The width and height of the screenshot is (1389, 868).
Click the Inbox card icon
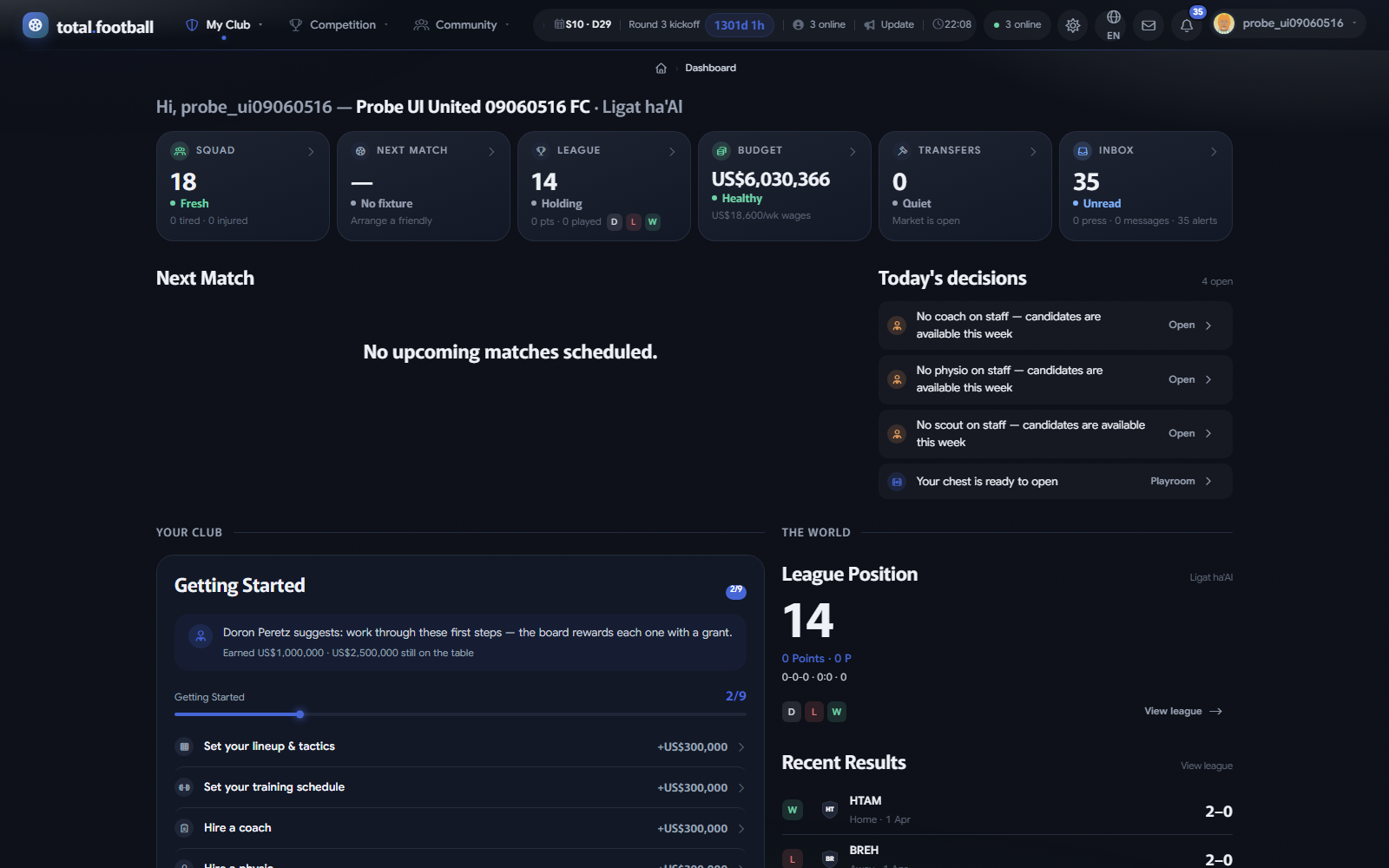[x=1083, y=151]
